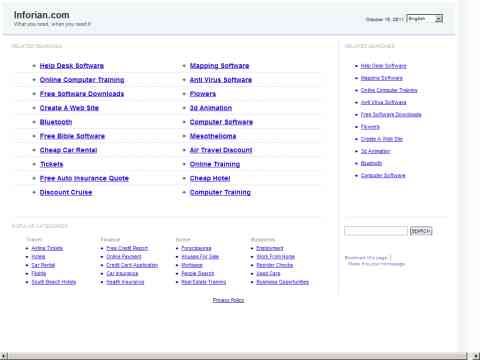Open the Flights category link
The height and width of the screenshot is (360, 480).
point(39,273)
